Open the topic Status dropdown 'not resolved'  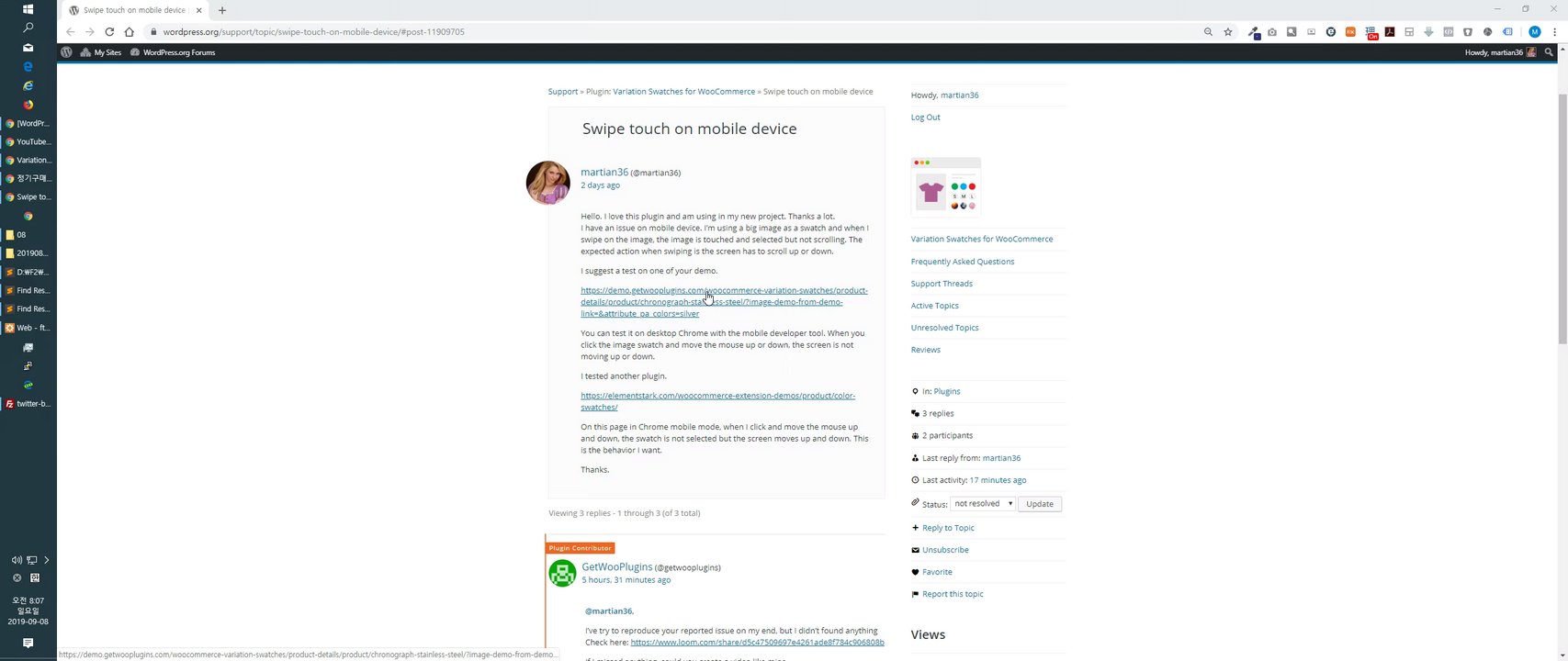[982, 504]
